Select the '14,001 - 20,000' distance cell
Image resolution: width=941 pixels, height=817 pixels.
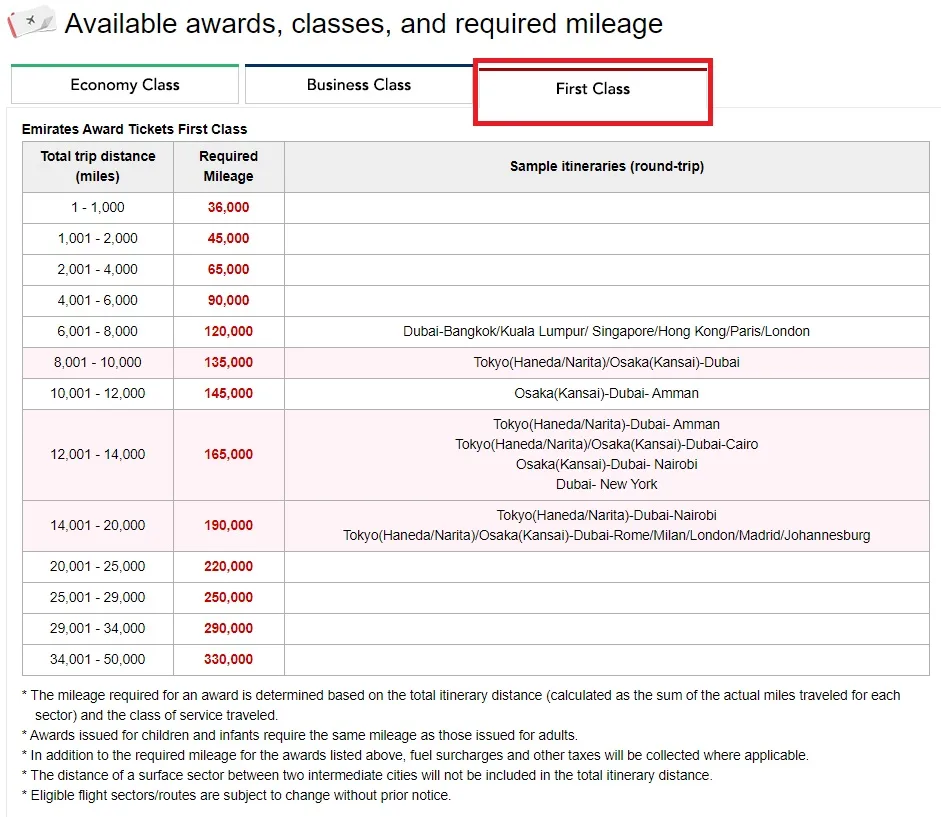[98, 526]
